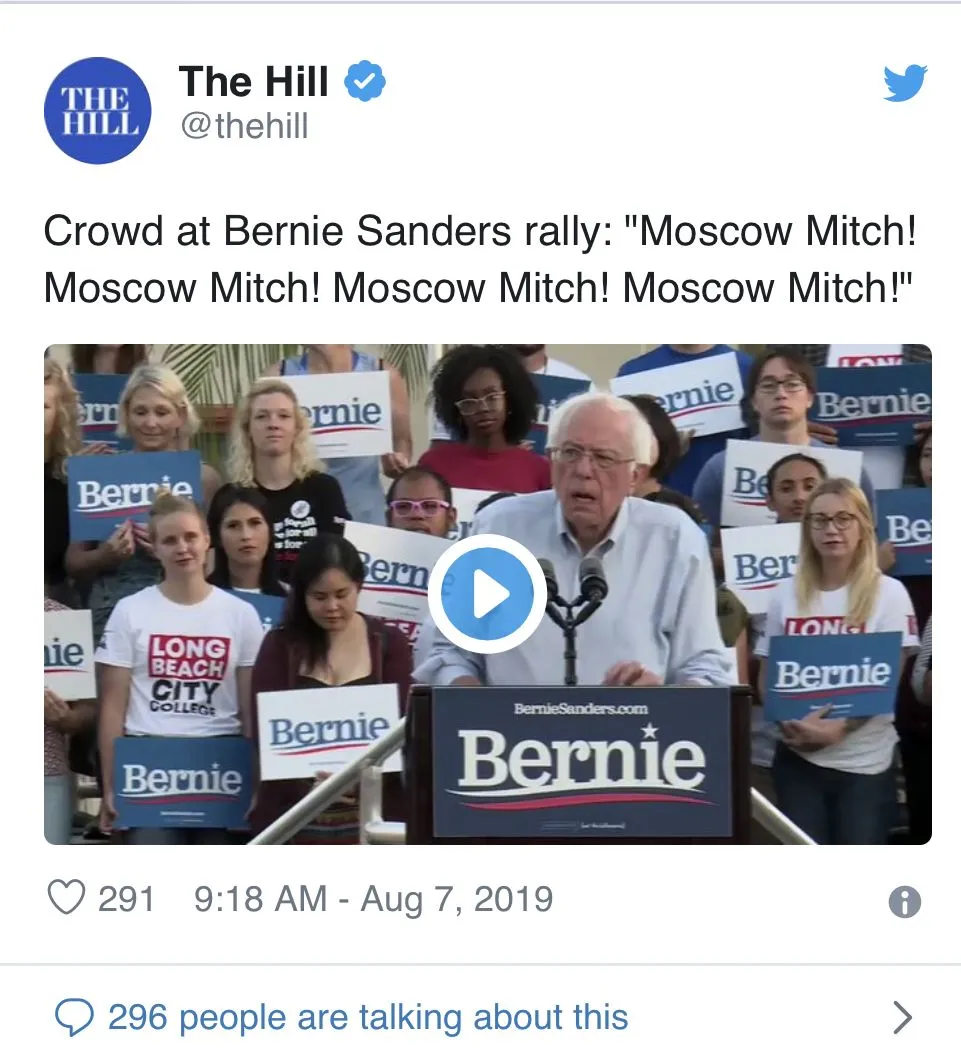Click the Twitter bird logo

pos(905,83)
